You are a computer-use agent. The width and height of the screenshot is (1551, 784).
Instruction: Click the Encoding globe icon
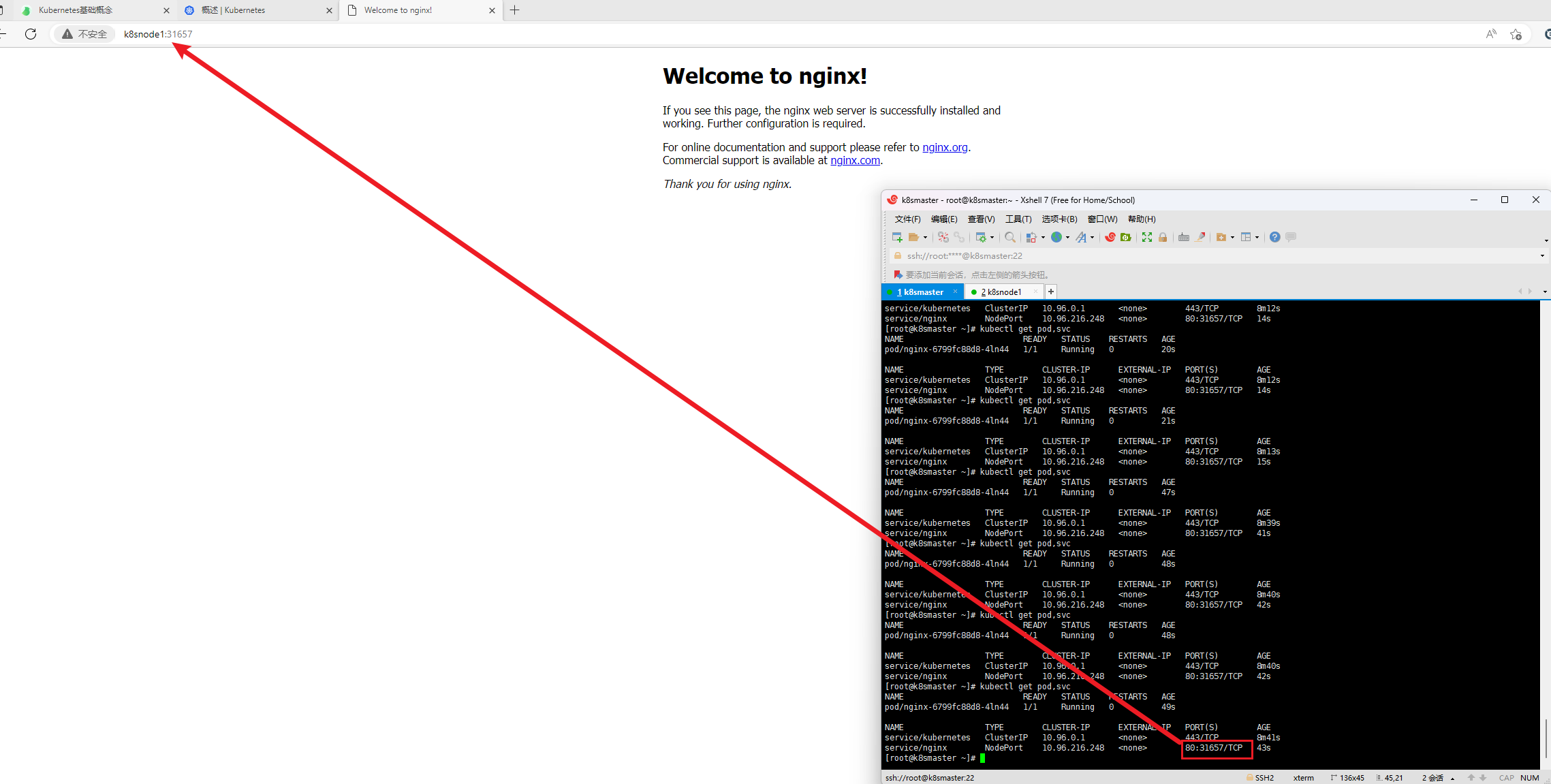[1056, 237]
